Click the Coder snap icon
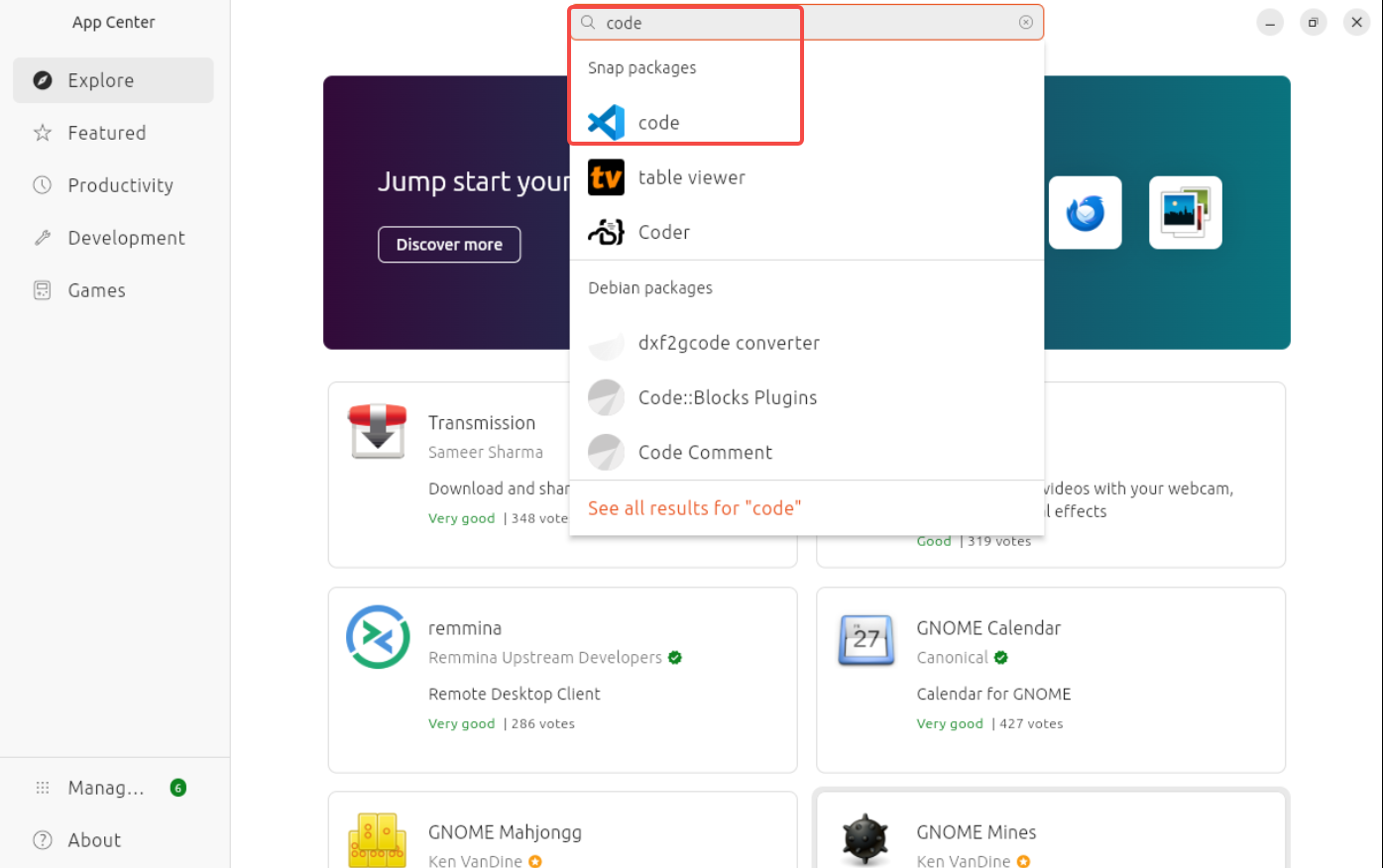Image resolution: width=1383 pixels, height=868 pixels. pos(606,232)
